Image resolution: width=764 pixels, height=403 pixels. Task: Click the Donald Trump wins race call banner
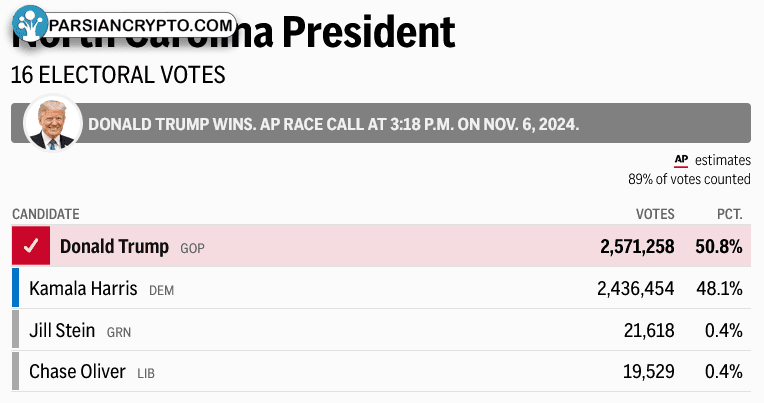click(x=381, y=123)
